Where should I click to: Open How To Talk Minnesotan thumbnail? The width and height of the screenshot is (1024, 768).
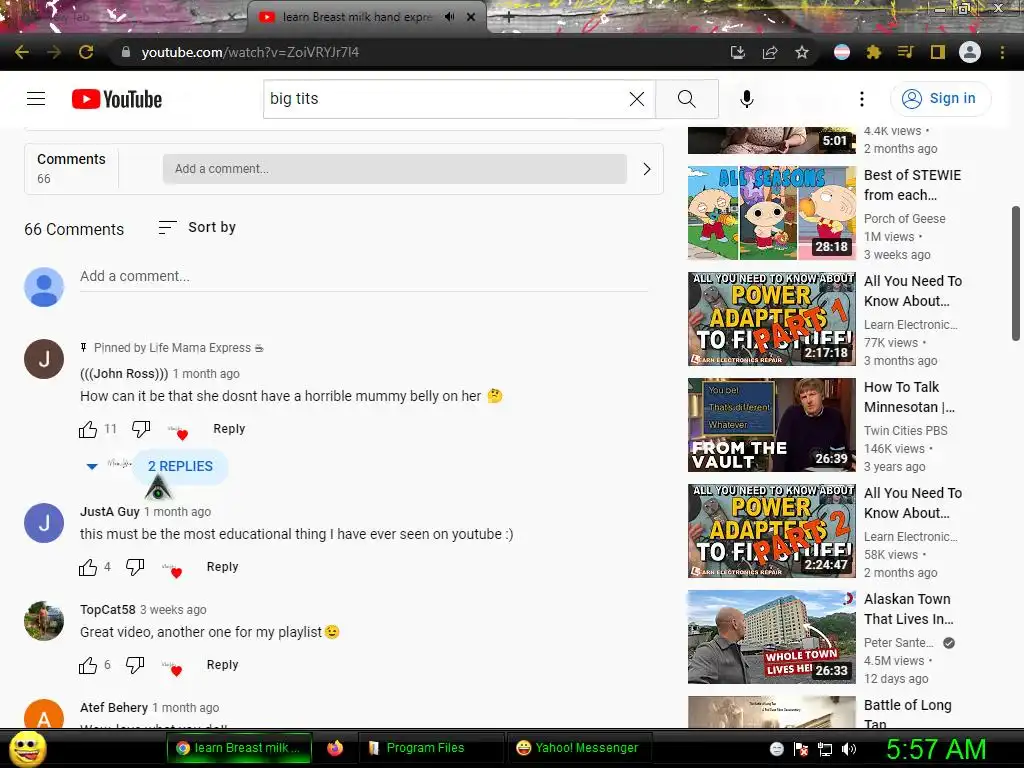[771, 424]
